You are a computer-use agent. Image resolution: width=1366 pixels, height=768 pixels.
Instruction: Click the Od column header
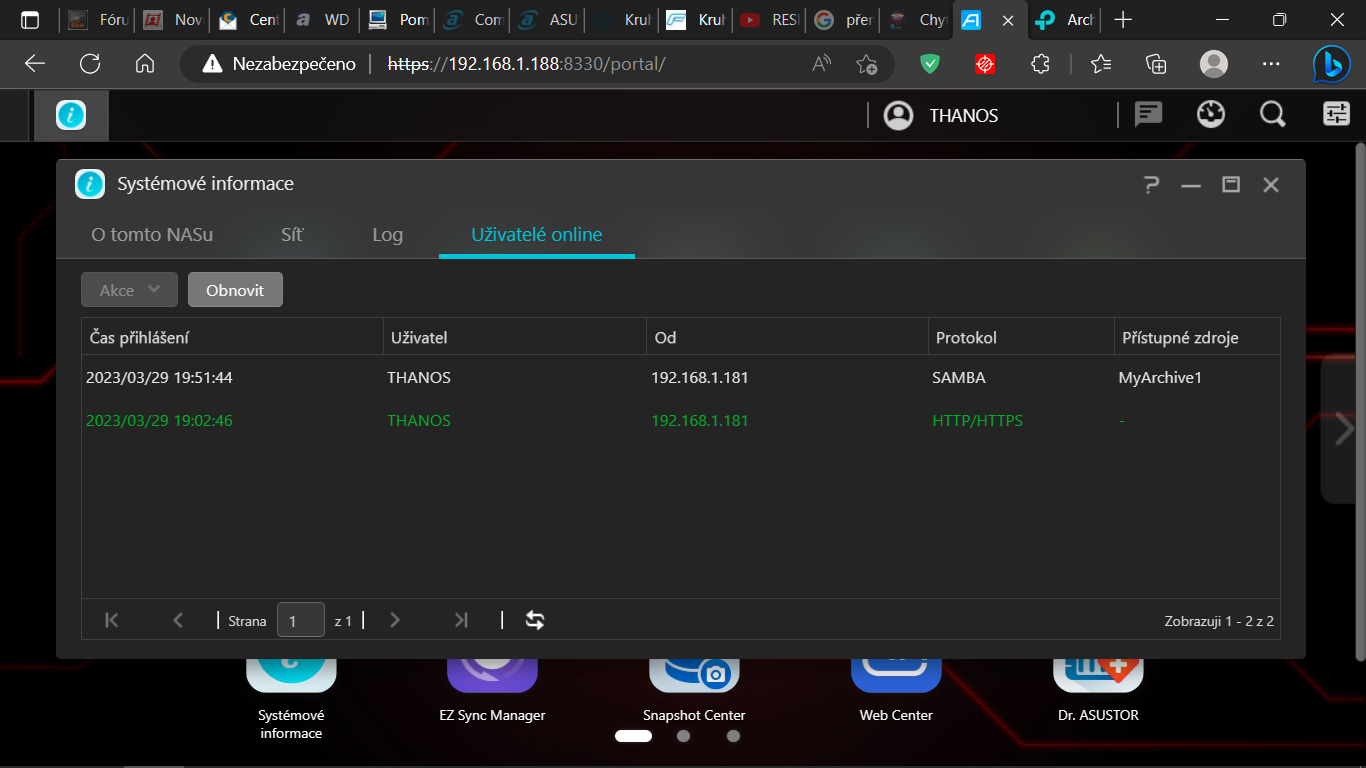(x=787, y=337)
